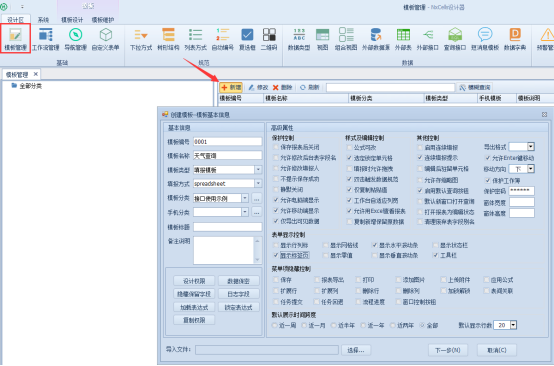Click 设计权限 button
This screenshot has height=366, width=554.
click(194, 281)
